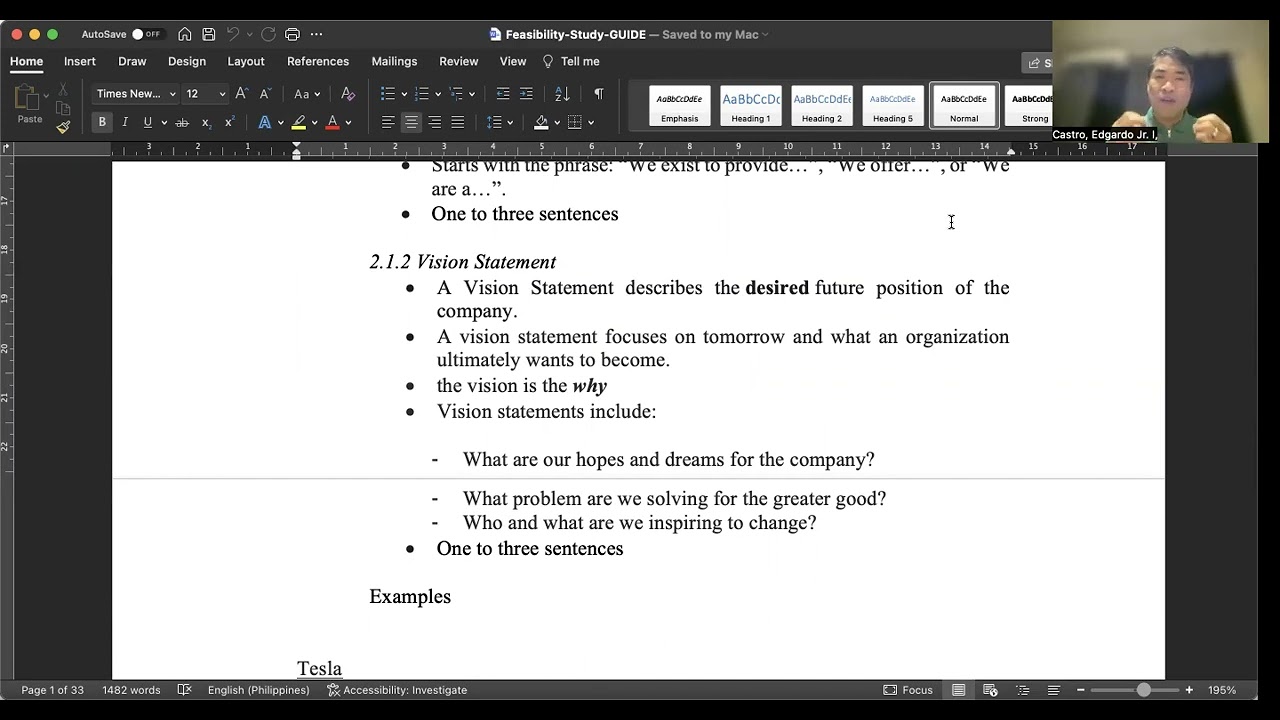The height and width of the screenshot is (720, 1280).
Task: Print the document using the printer icon
Action: (x=292, y=34)
